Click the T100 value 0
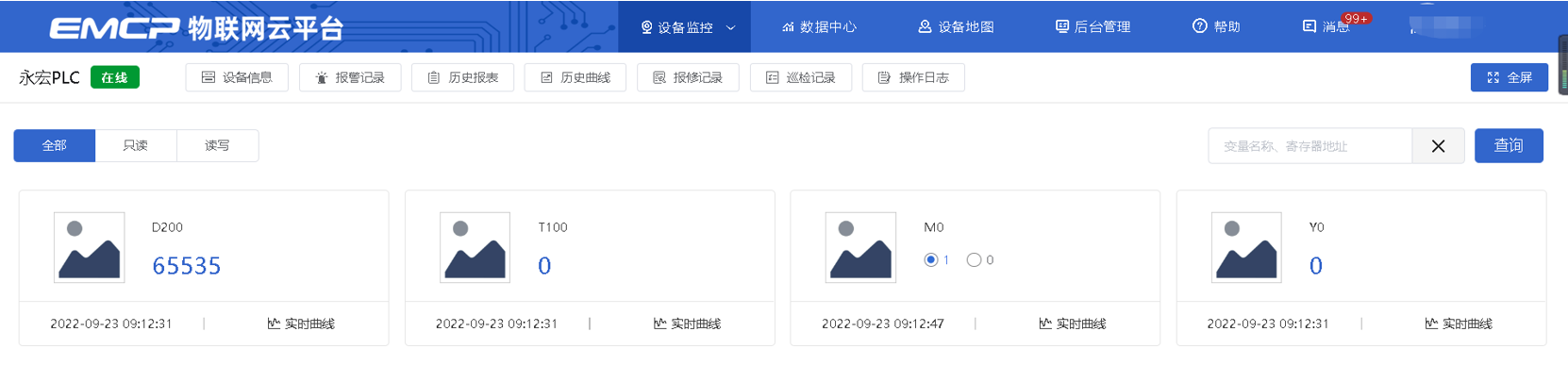The width and height of the screenshot is (1568, 365). coord(544,266)
